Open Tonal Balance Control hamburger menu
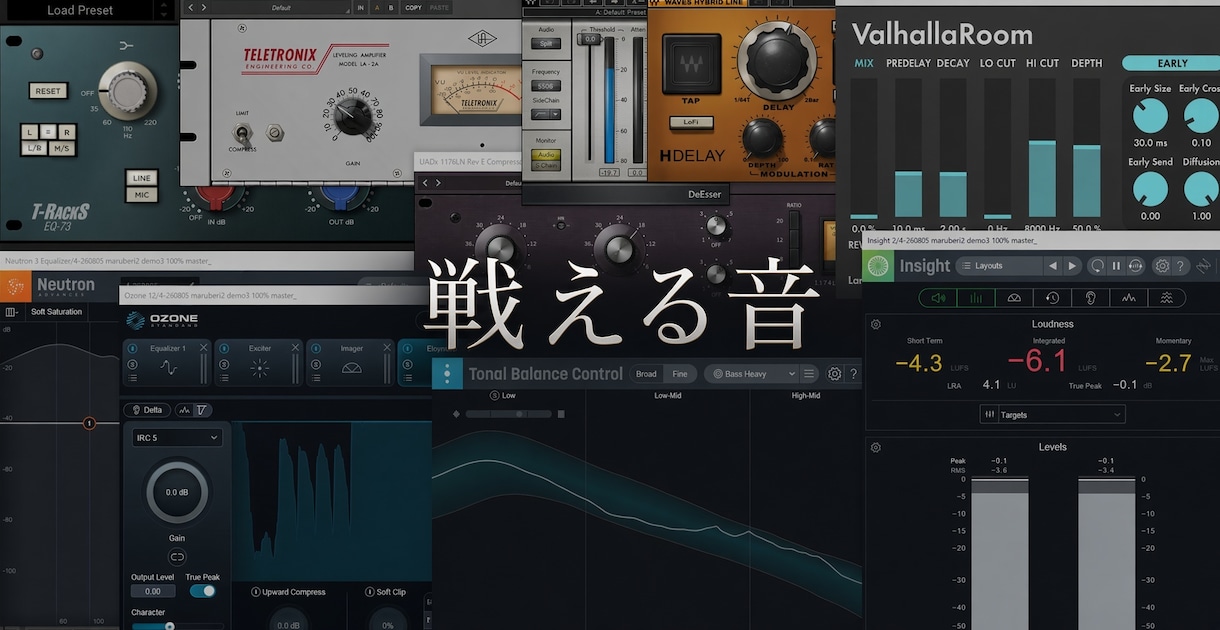The image size is (1220, 630). click(810, 374)
